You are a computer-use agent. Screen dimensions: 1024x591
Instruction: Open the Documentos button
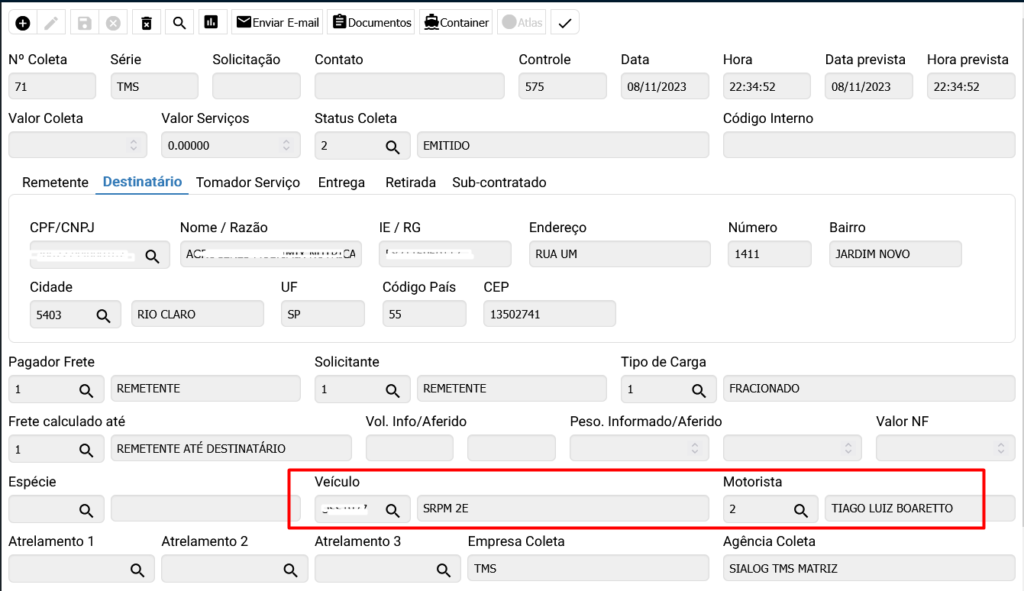tap(371, 22)
